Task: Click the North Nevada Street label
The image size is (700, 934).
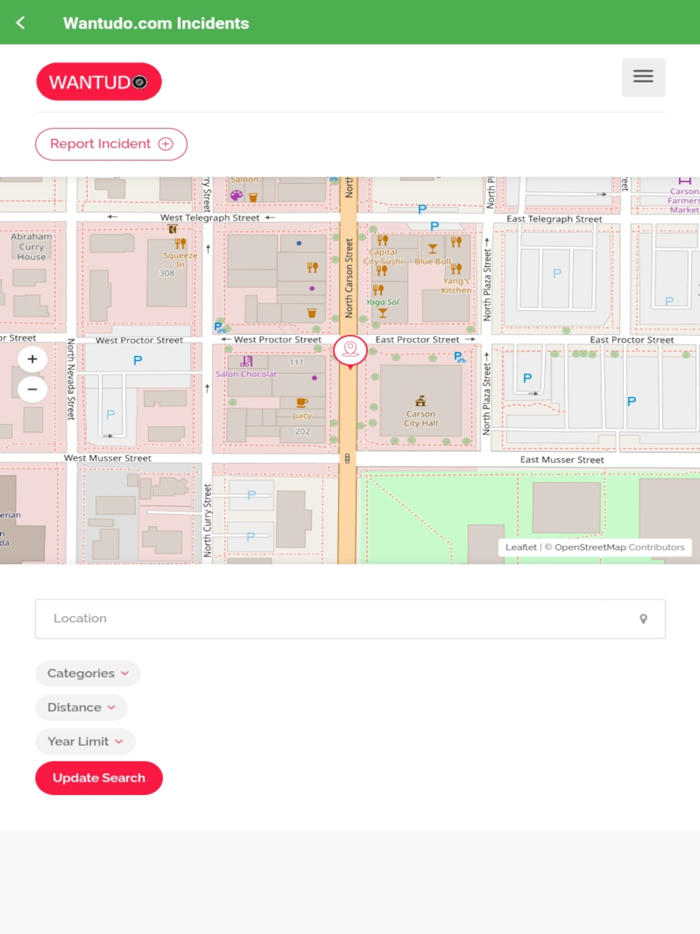Action: tap(71, 379)
